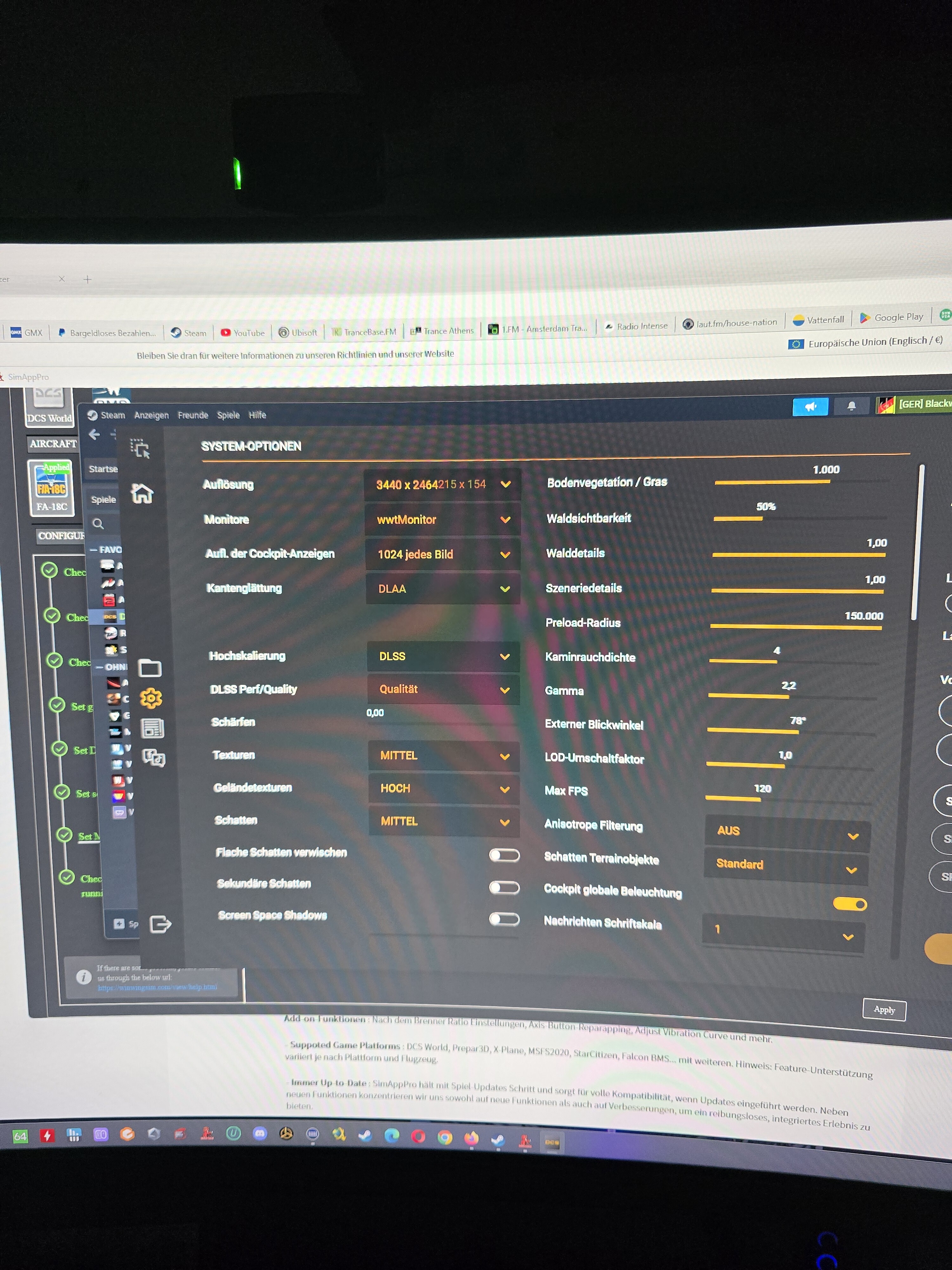
Task: Open the Texturen MITTEL dropdown
Action: pos(444,756)
